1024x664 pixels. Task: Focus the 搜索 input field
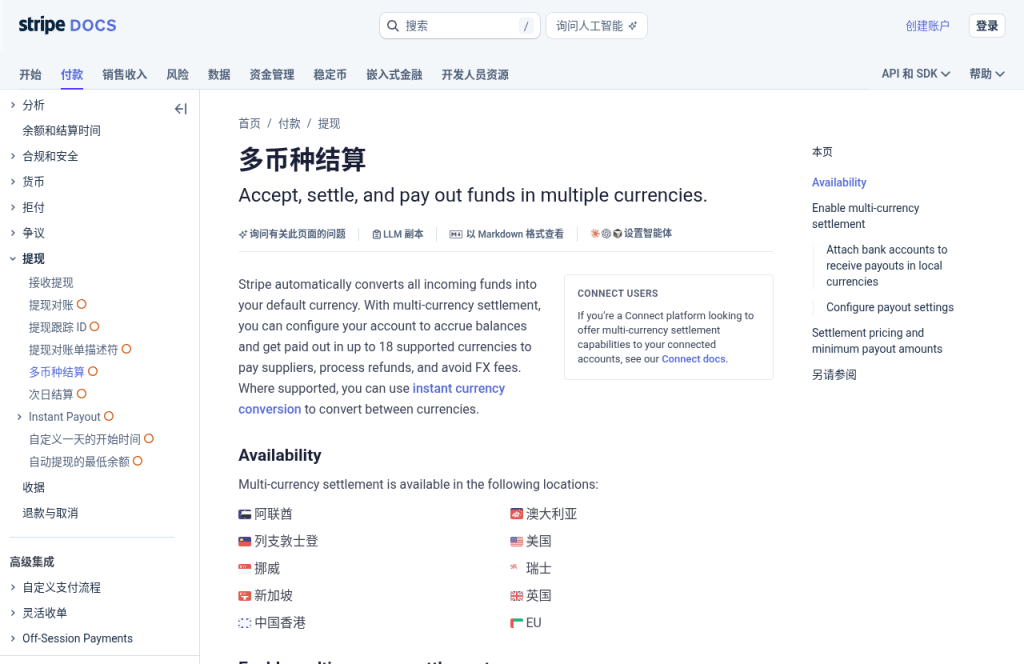click(460, 25)
